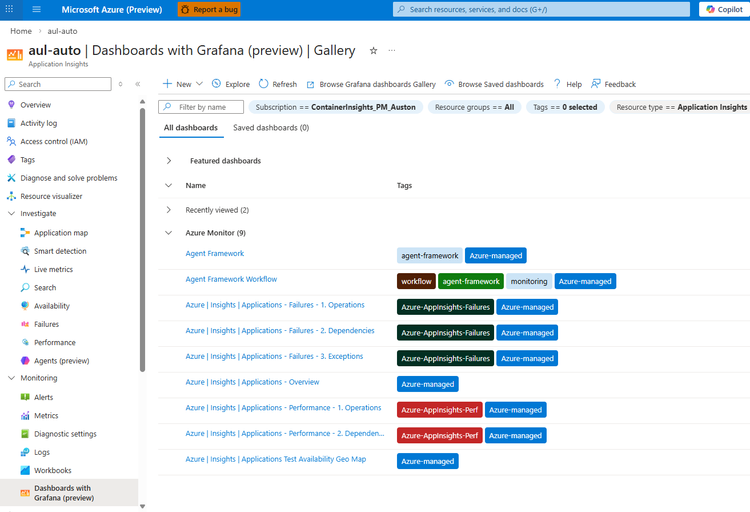Open Failures - 3. Exceptions dashboard
750x512 pixels.
pyautogui.click(x=274, y=356)
